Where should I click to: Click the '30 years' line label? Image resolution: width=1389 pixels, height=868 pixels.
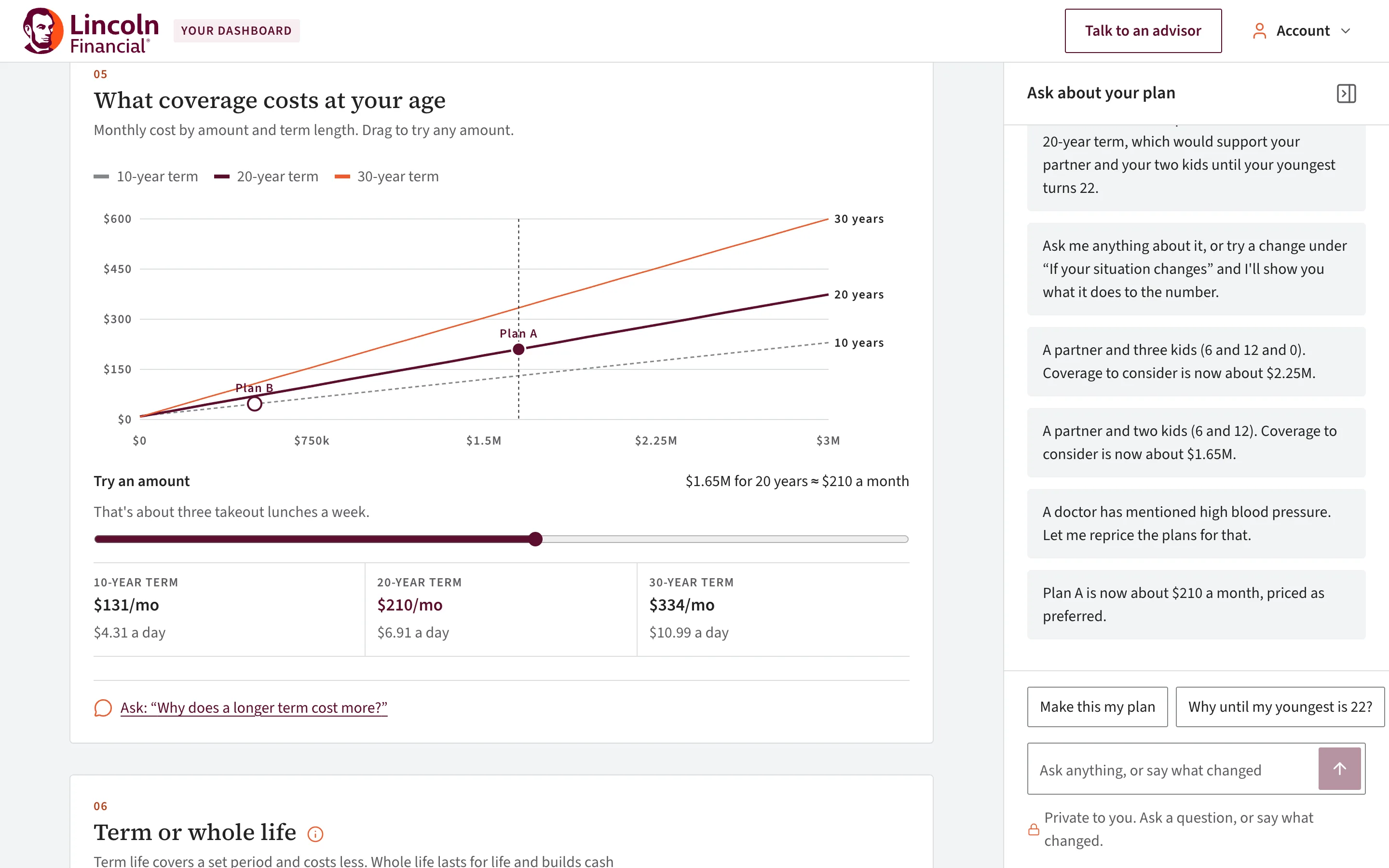(x=858, y=219)
